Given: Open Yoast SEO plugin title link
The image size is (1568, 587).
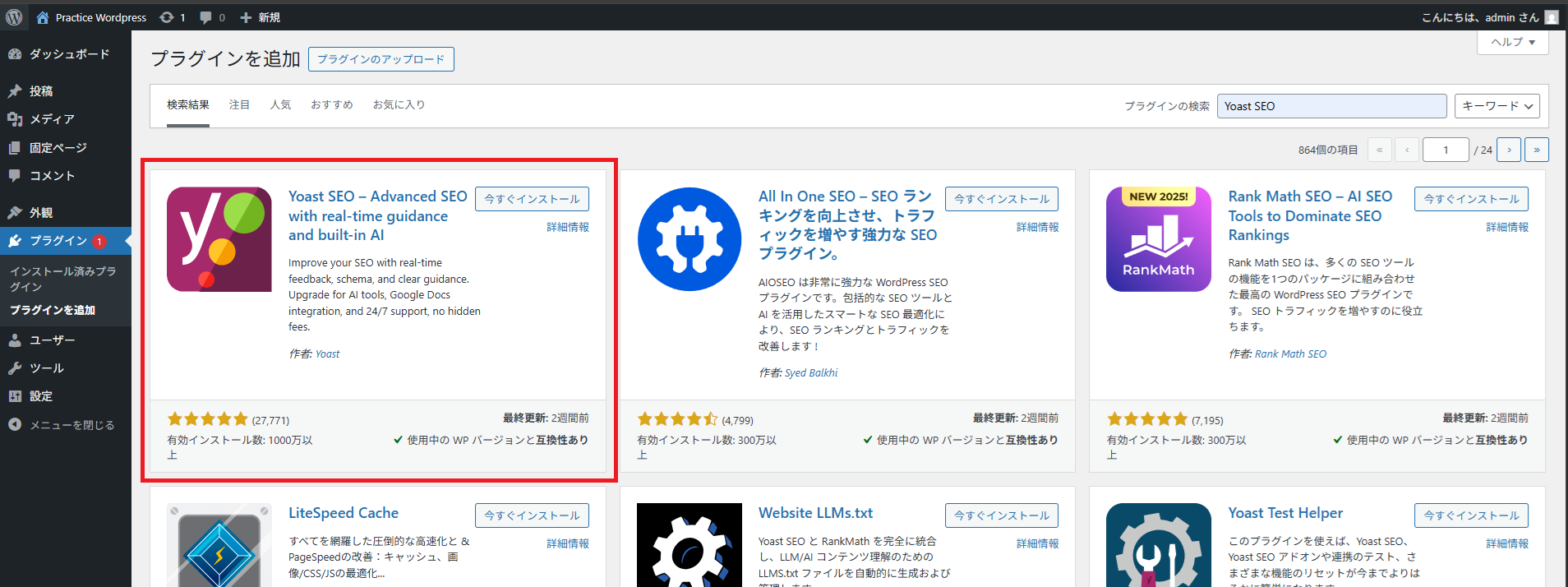Looking at the screenshot, I should pyautogui.click(x=377, y=215).
